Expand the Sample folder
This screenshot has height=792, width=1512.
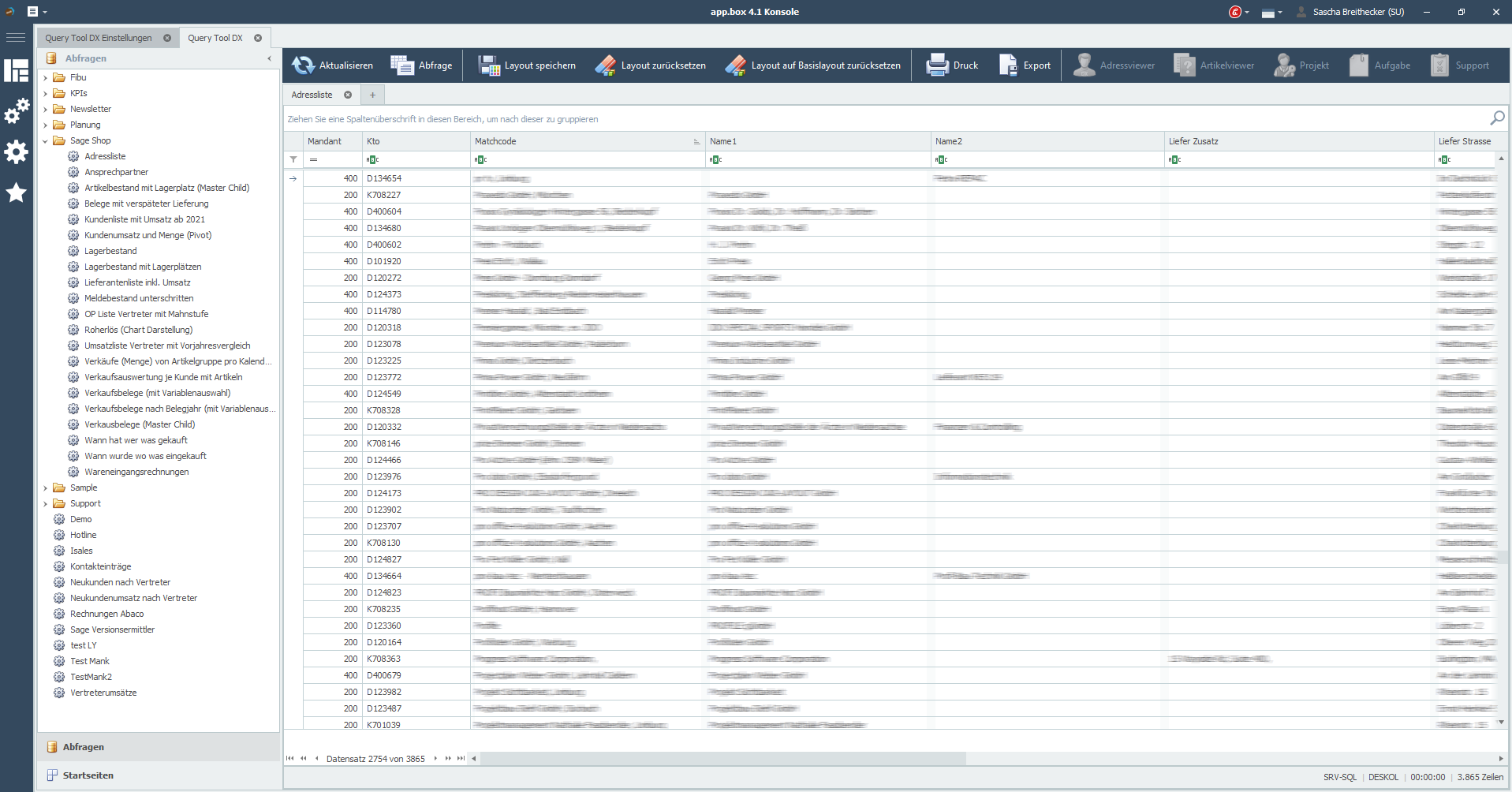coord(45,488)
